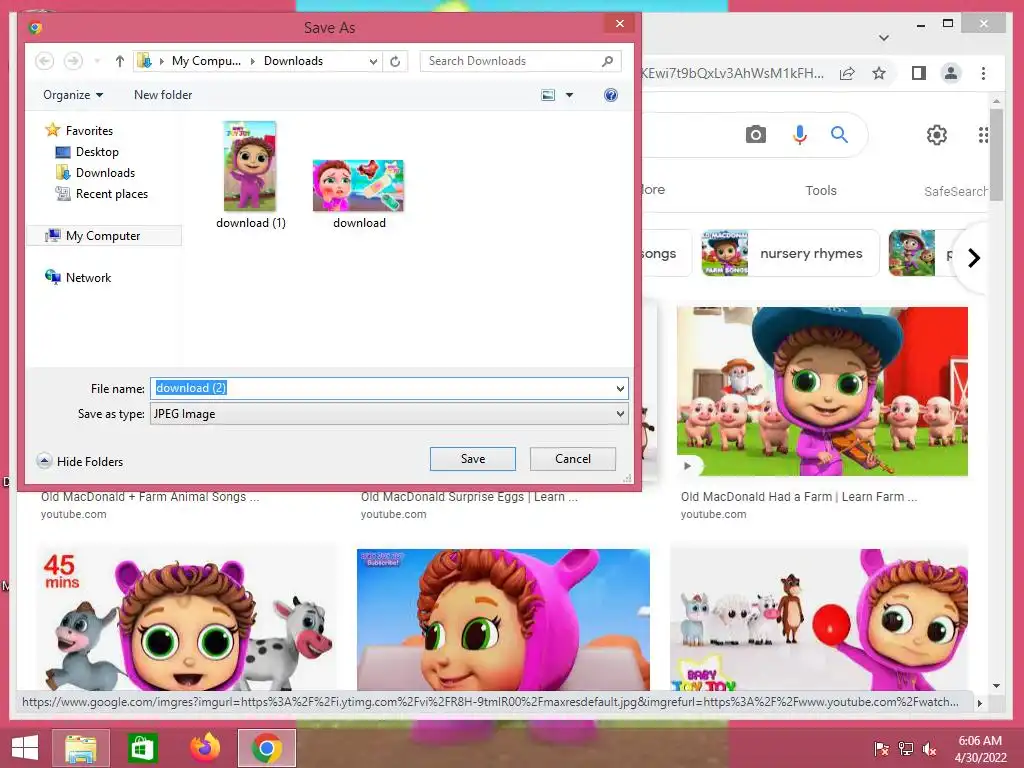Expand the breadcrumb arrow before Downloads
Viewport: 1024px width, 768px height.
(253, 61)
